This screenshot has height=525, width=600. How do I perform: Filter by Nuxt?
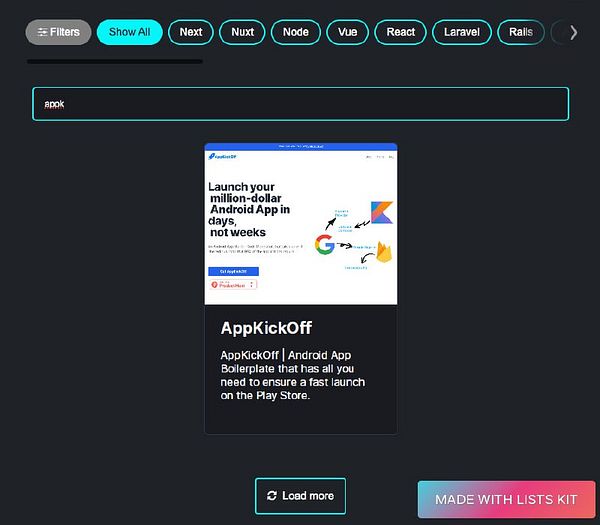(x=242, y=32)
